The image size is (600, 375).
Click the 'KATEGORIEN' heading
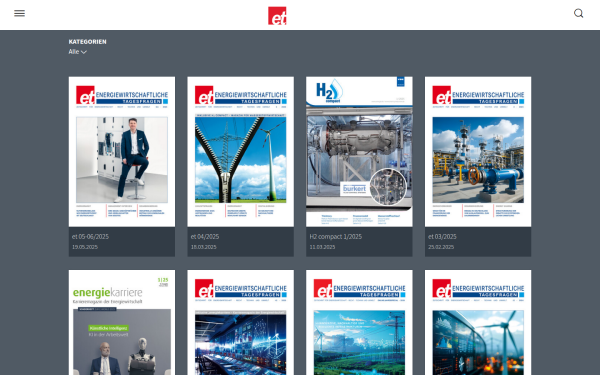coord(88,42)
